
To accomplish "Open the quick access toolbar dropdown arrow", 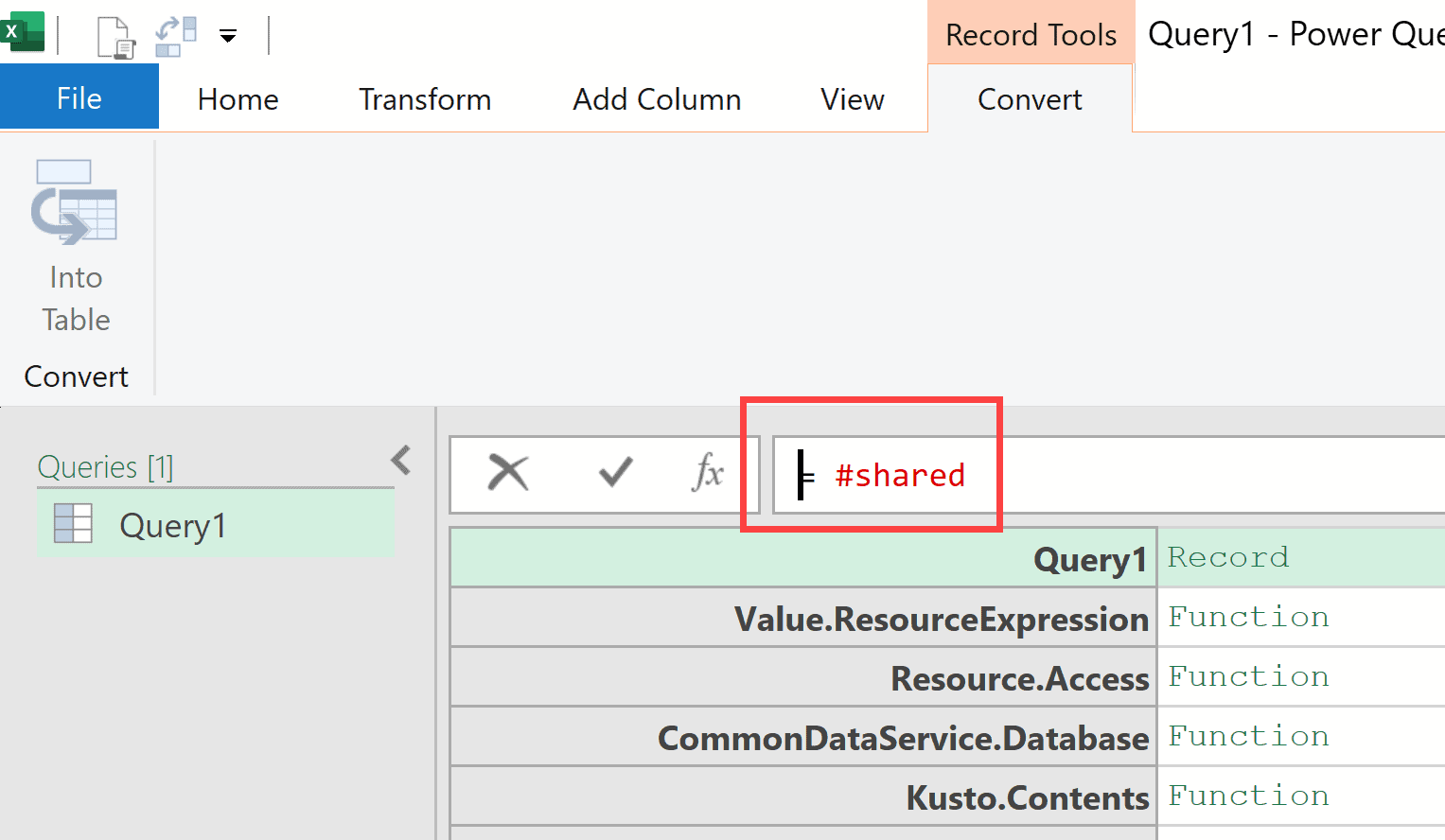I will pyautogui.click(x=228, y=37).
